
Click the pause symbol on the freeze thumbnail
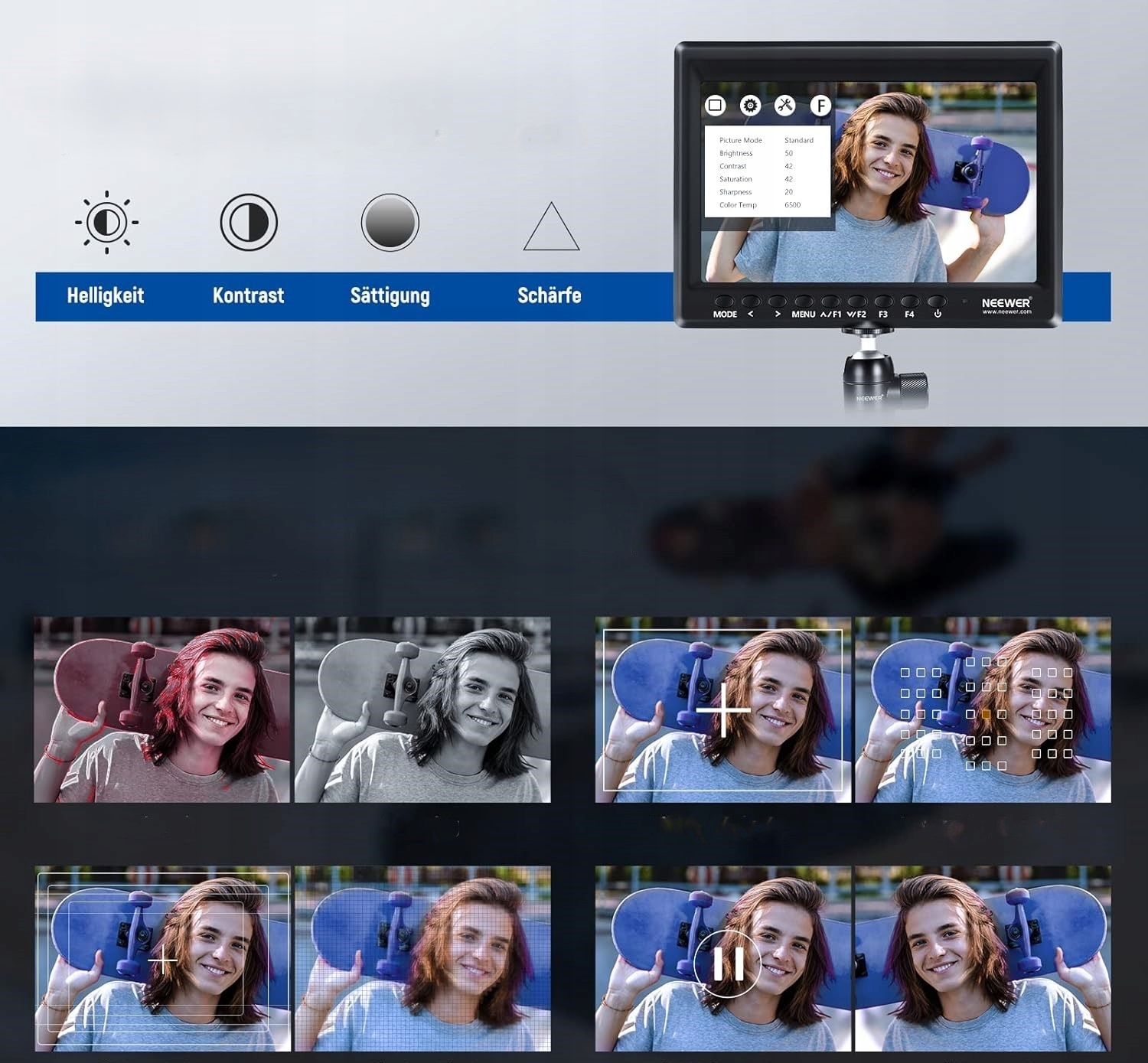pos(728,964)
